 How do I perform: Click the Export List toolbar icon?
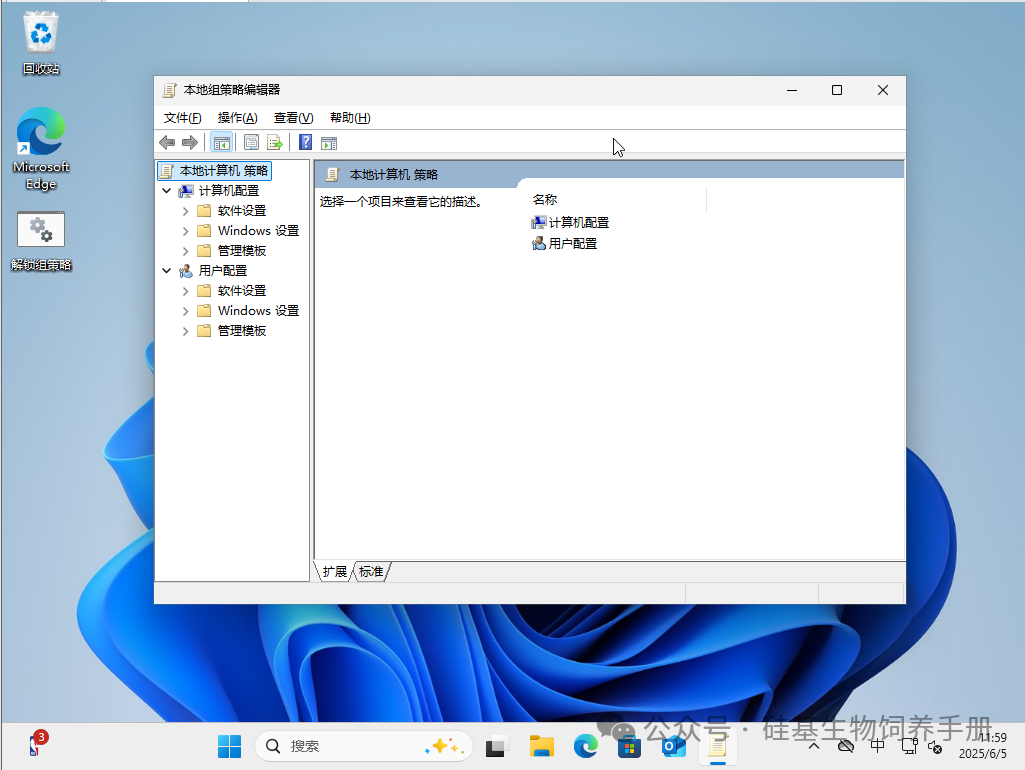point(274,143)
